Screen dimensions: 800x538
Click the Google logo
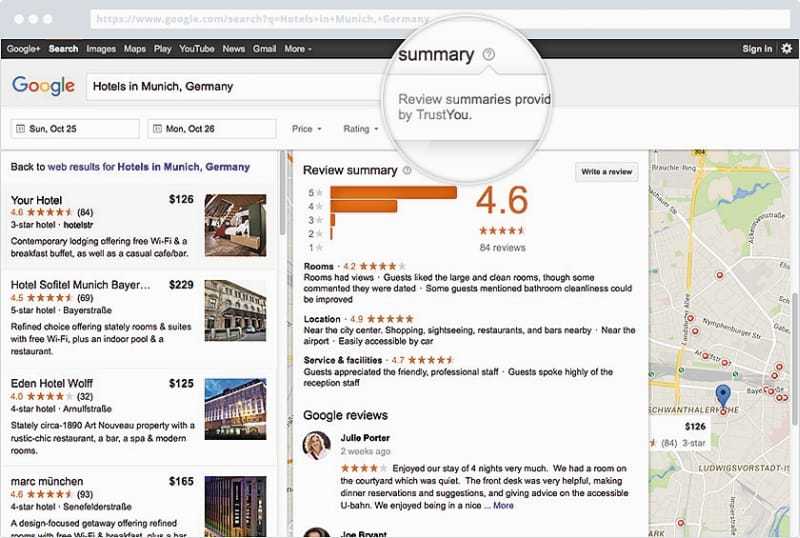tap(43, 87)
